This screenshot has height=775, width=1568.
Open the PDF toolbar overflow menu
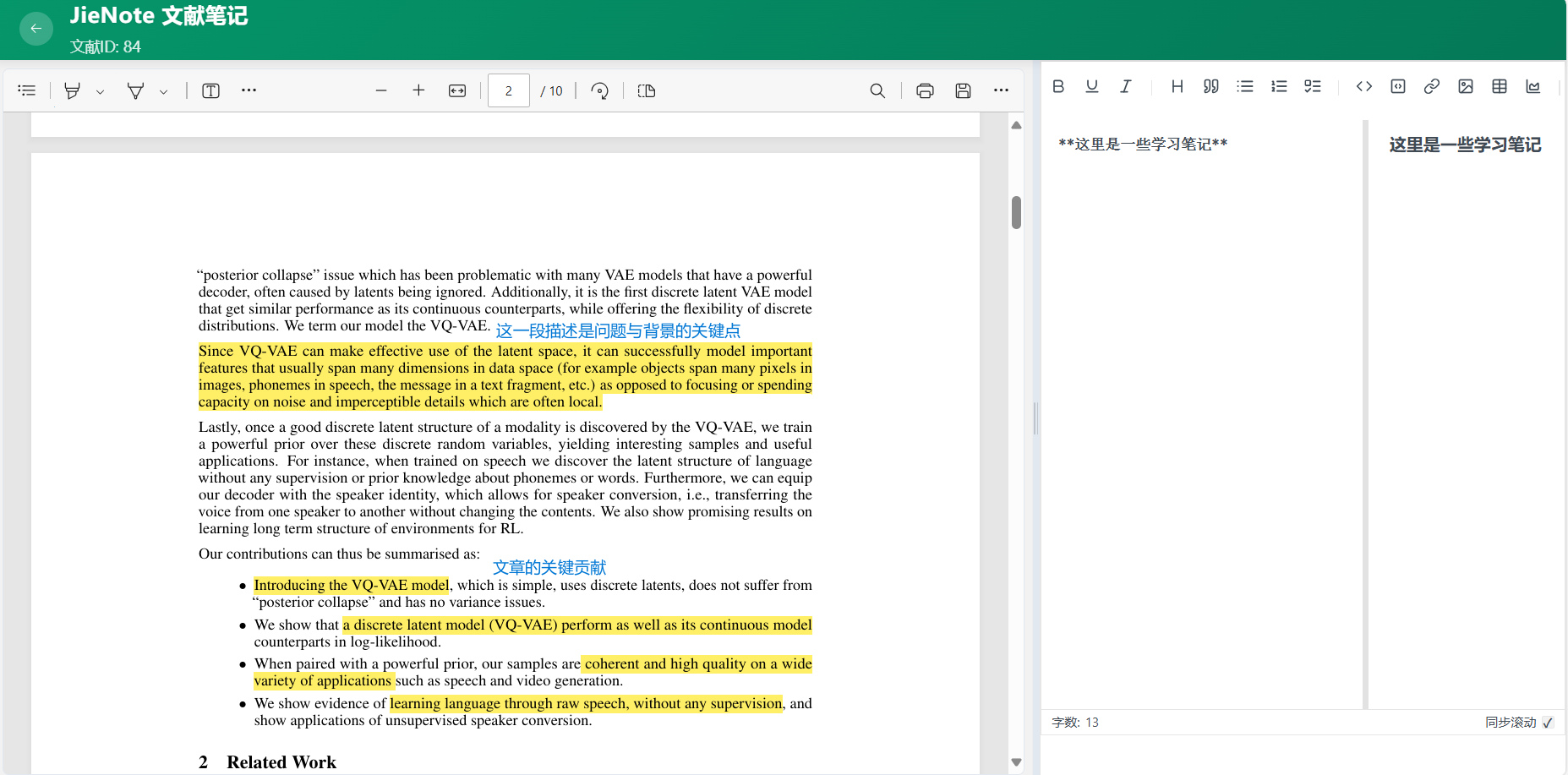[1001, 90]
